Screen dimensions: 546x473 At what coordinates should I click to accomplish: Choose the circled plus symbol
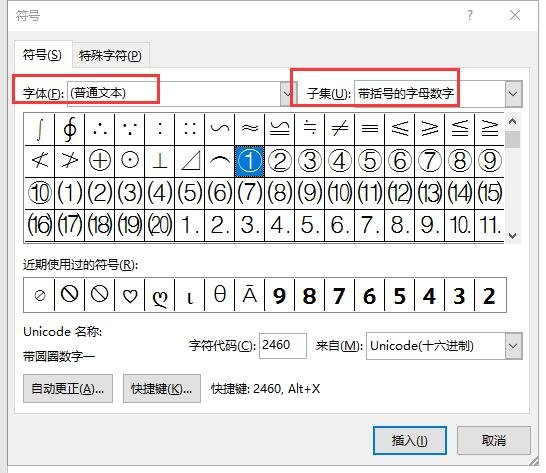100,161
